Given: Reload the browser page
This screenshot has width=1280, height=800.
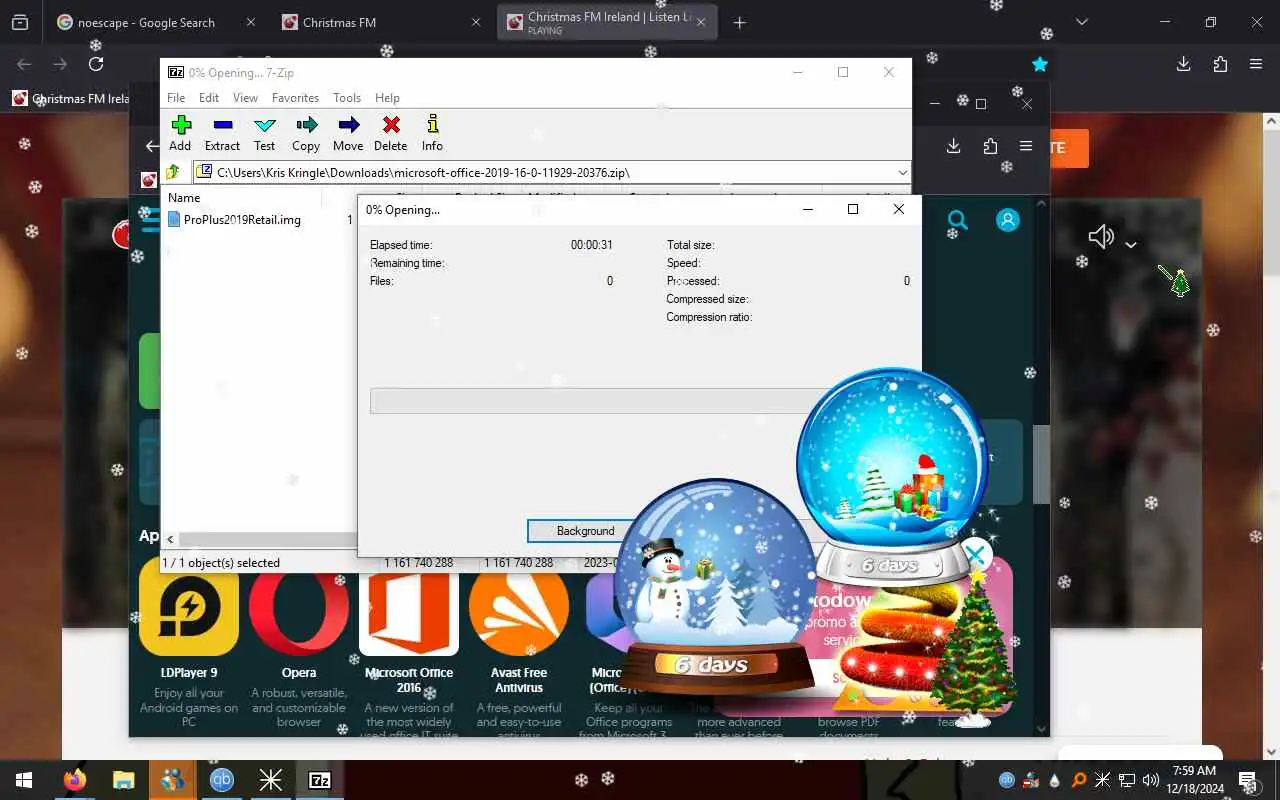Looking at the screenshot, I should [96, 64].
